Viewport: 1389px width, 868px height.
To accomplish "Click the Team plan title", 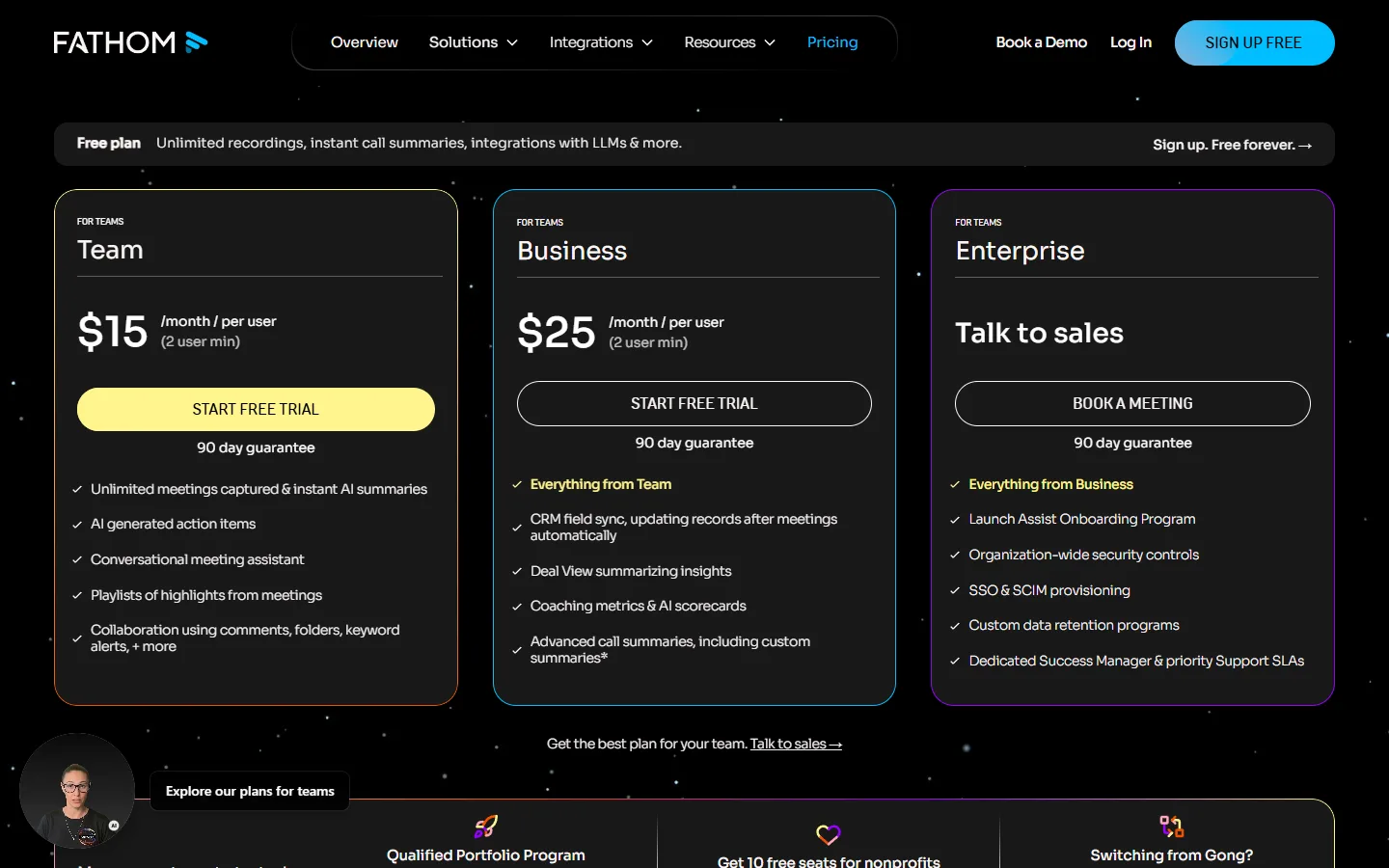I will point(110,250).
